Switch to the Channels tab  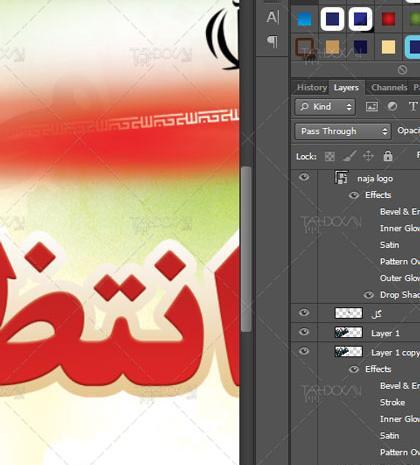tap(389, 88)
